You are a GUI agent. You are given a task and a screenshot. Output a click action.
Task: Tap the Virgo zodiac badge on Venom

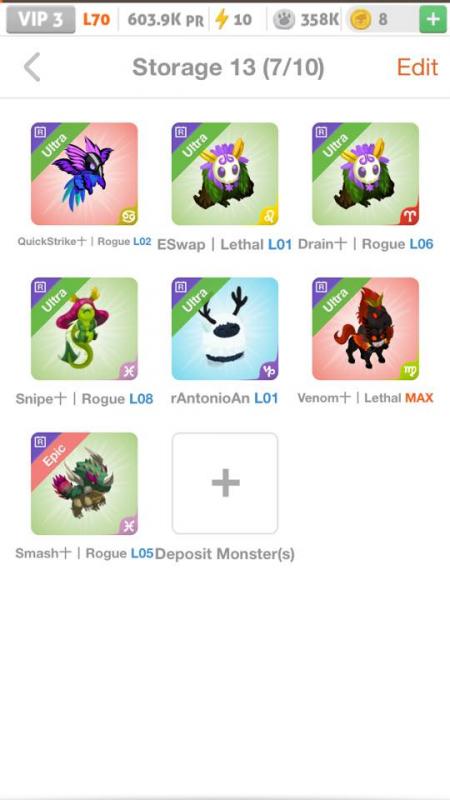coord(409,371)
